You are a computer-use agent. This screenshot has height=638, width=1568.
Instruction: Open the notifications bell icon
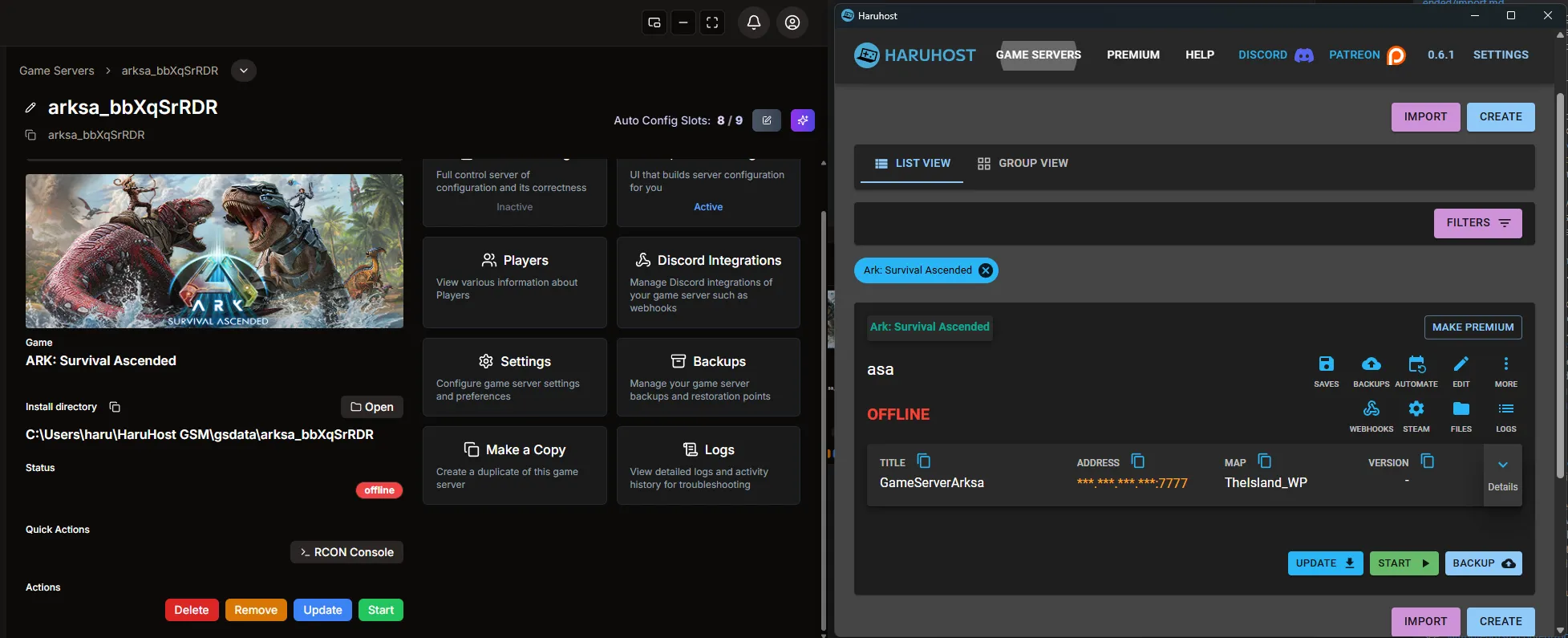click(753, 22)
